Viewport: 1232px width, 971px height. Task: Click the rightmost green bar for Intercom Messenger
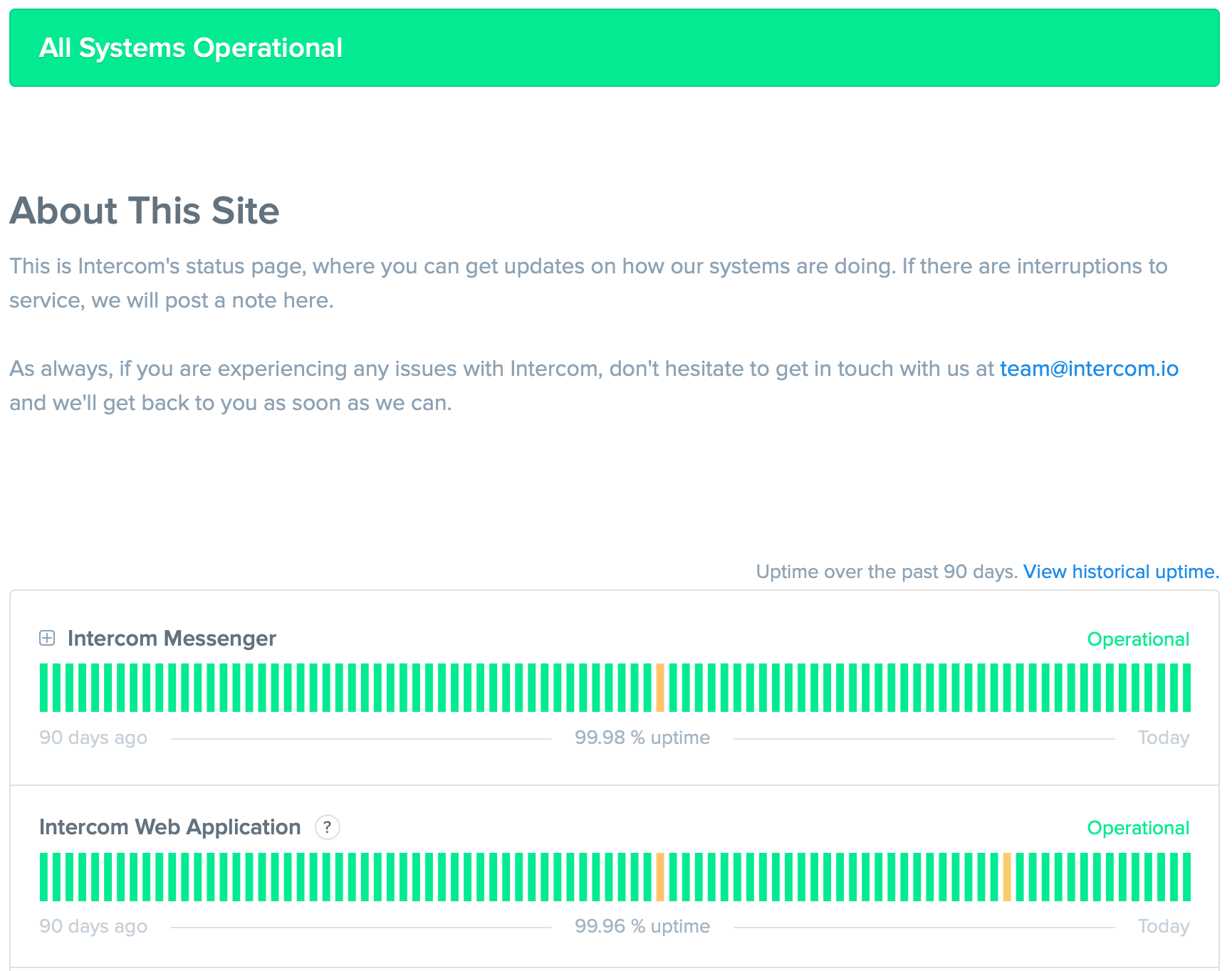tap(1186, 688)
